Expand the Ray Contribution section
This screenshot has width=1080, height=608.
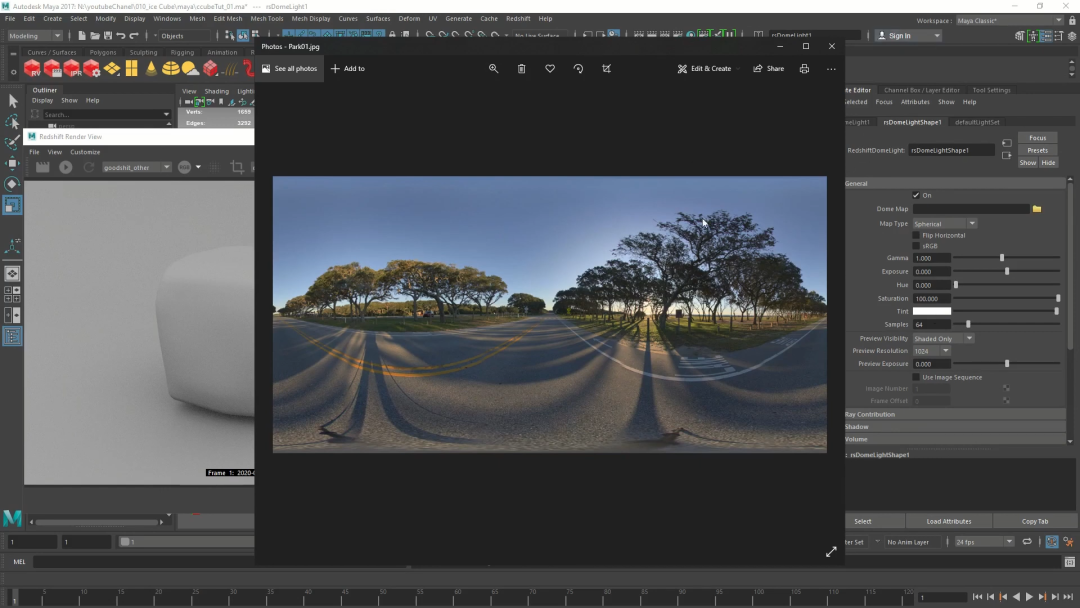[870, 414]
